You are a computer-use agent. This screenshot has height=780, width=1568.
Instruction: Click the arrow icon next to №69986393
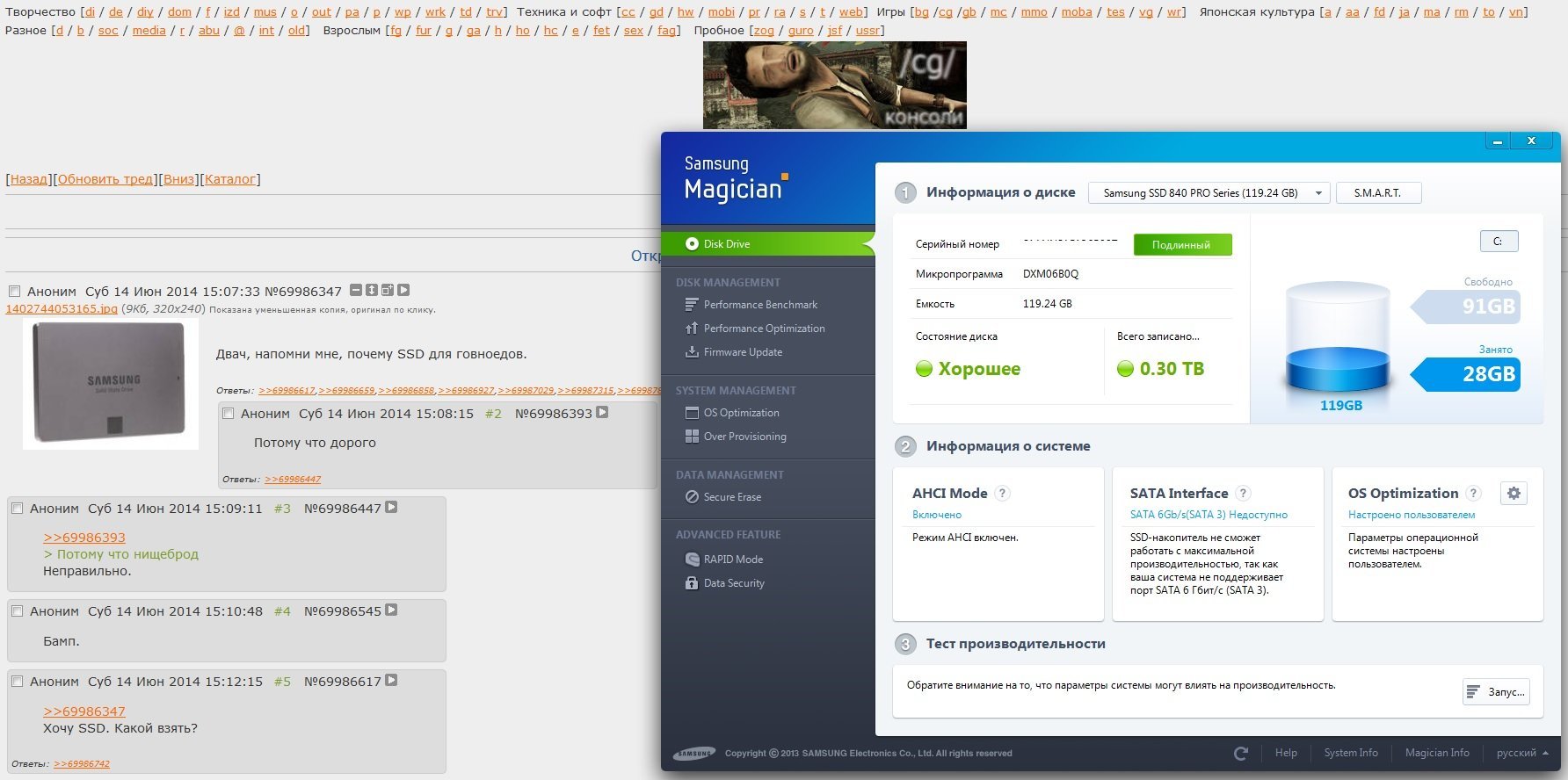(x=602, y=412)
